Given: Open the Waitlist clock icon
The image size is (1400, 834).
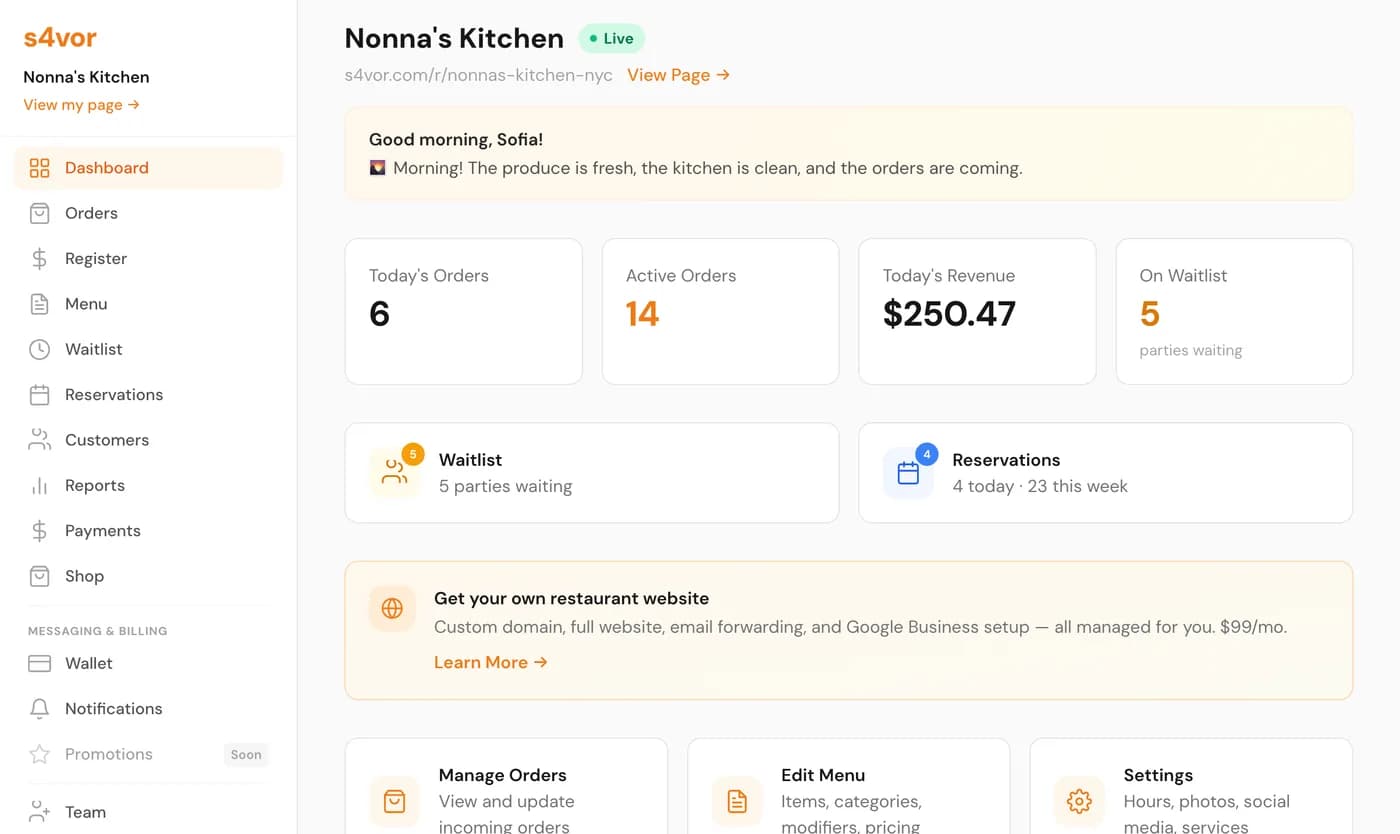Looking at the screenshot, I should (x=40, y=349).
